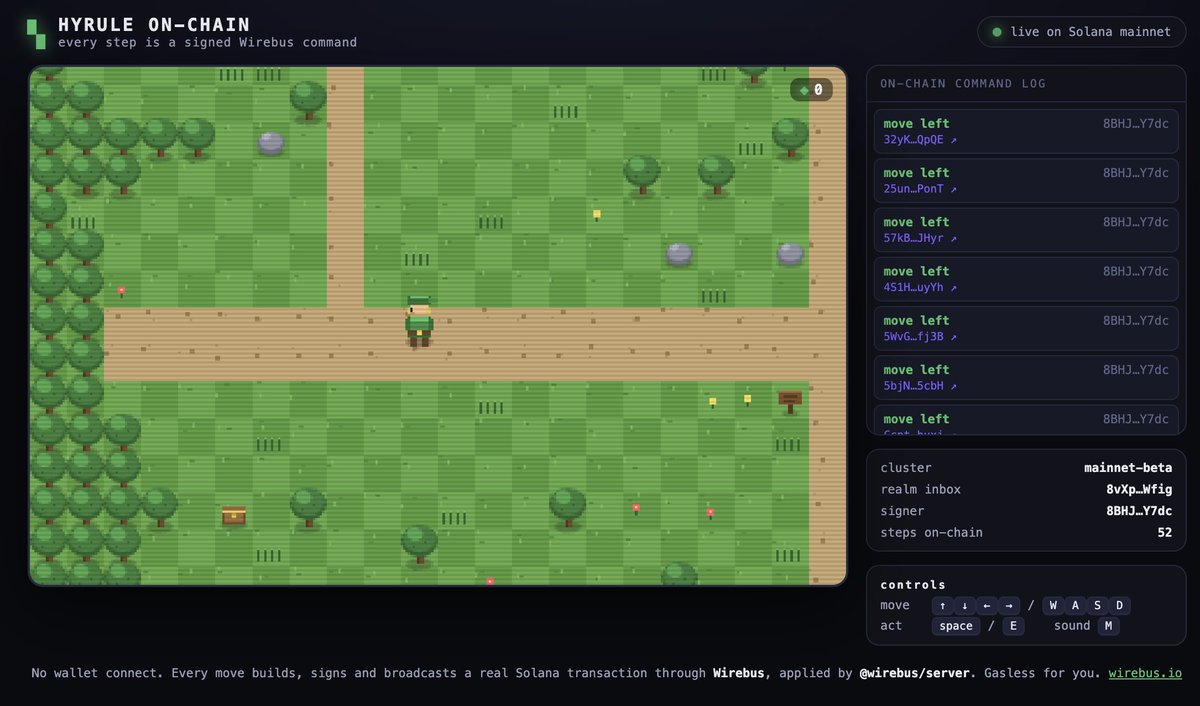Open transaction link 25un…PonT
Viewport: 1200px width, 706px height.
pyautogui.click(x=920, y=189)
